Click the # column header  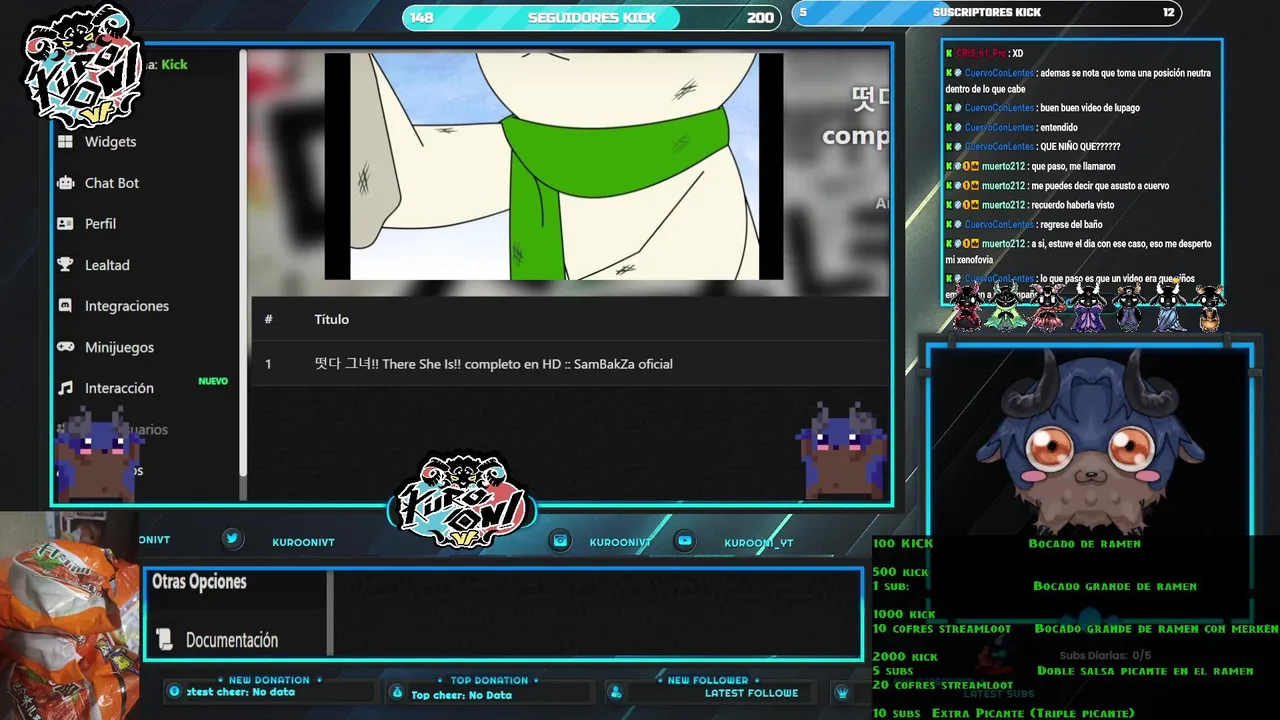[268, 319]
